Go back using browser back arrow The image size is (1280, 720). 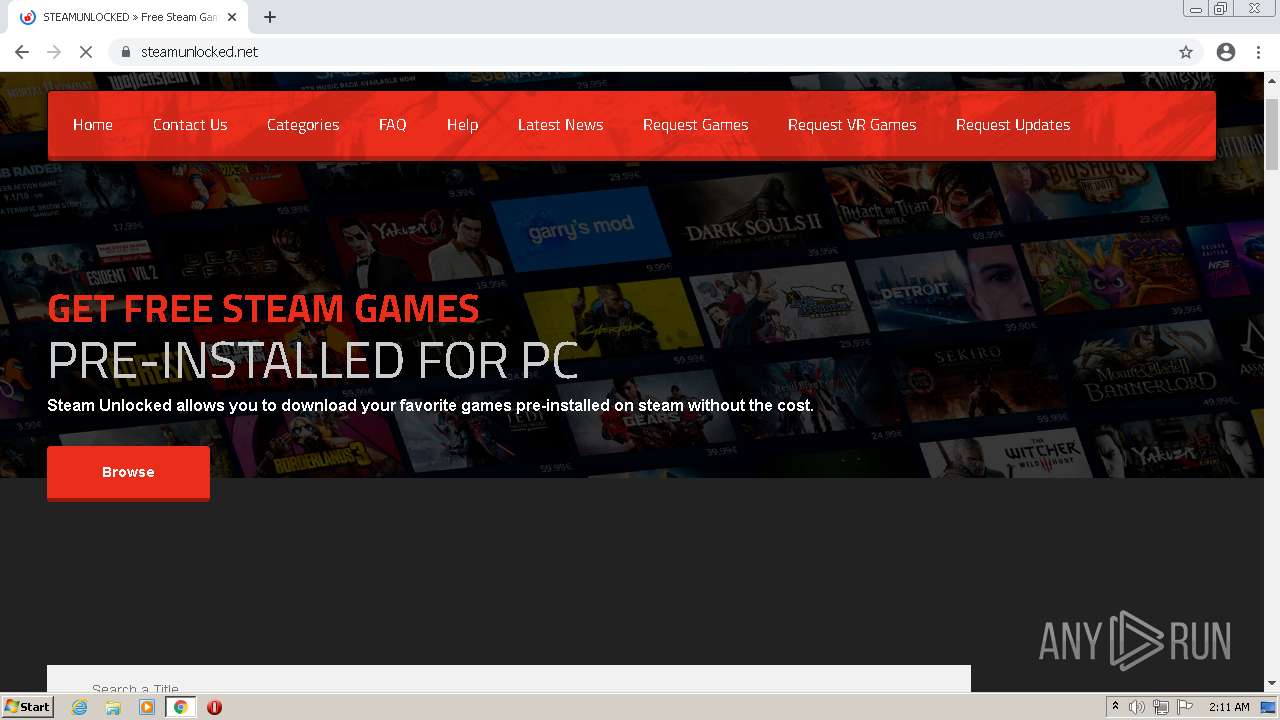click(22, 52)
